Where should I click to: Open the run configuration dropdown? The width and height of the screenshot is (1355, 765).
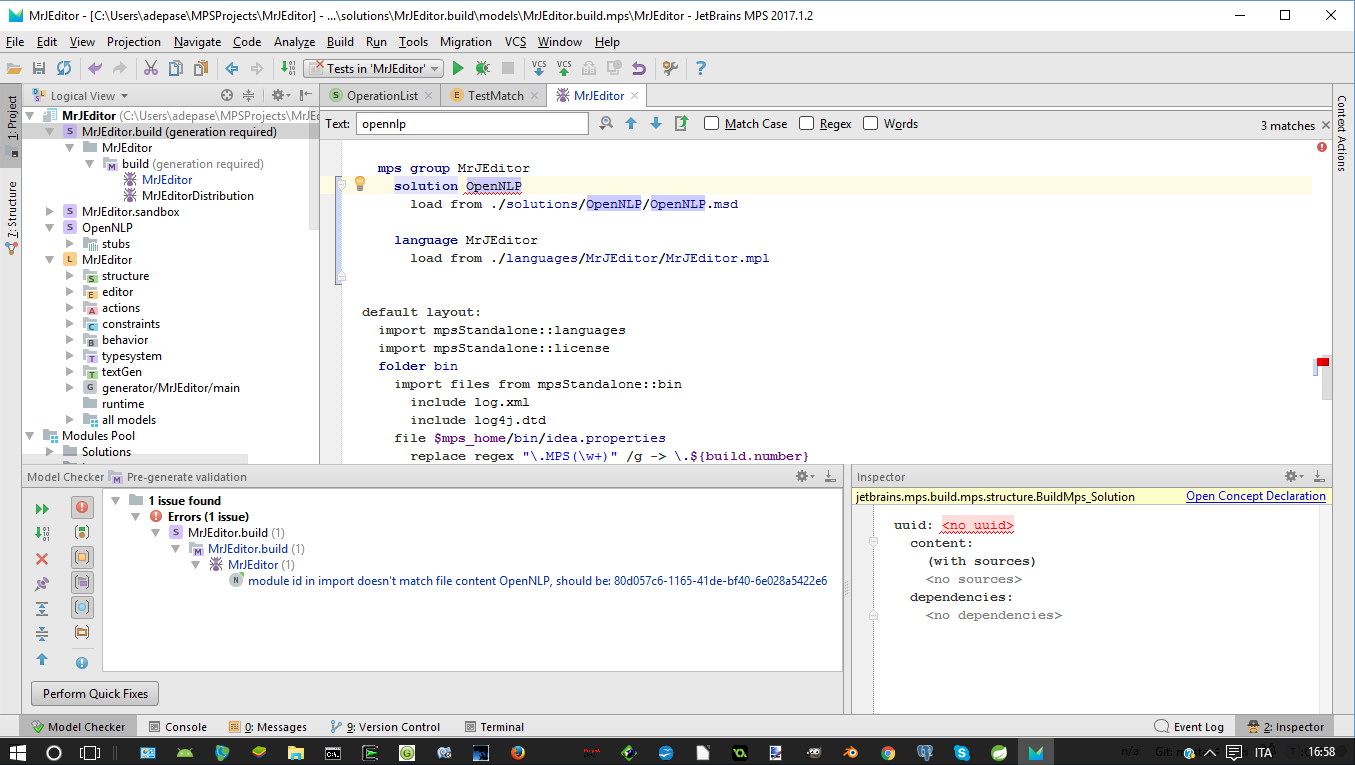pyautogui.click(x=375, y=68)
